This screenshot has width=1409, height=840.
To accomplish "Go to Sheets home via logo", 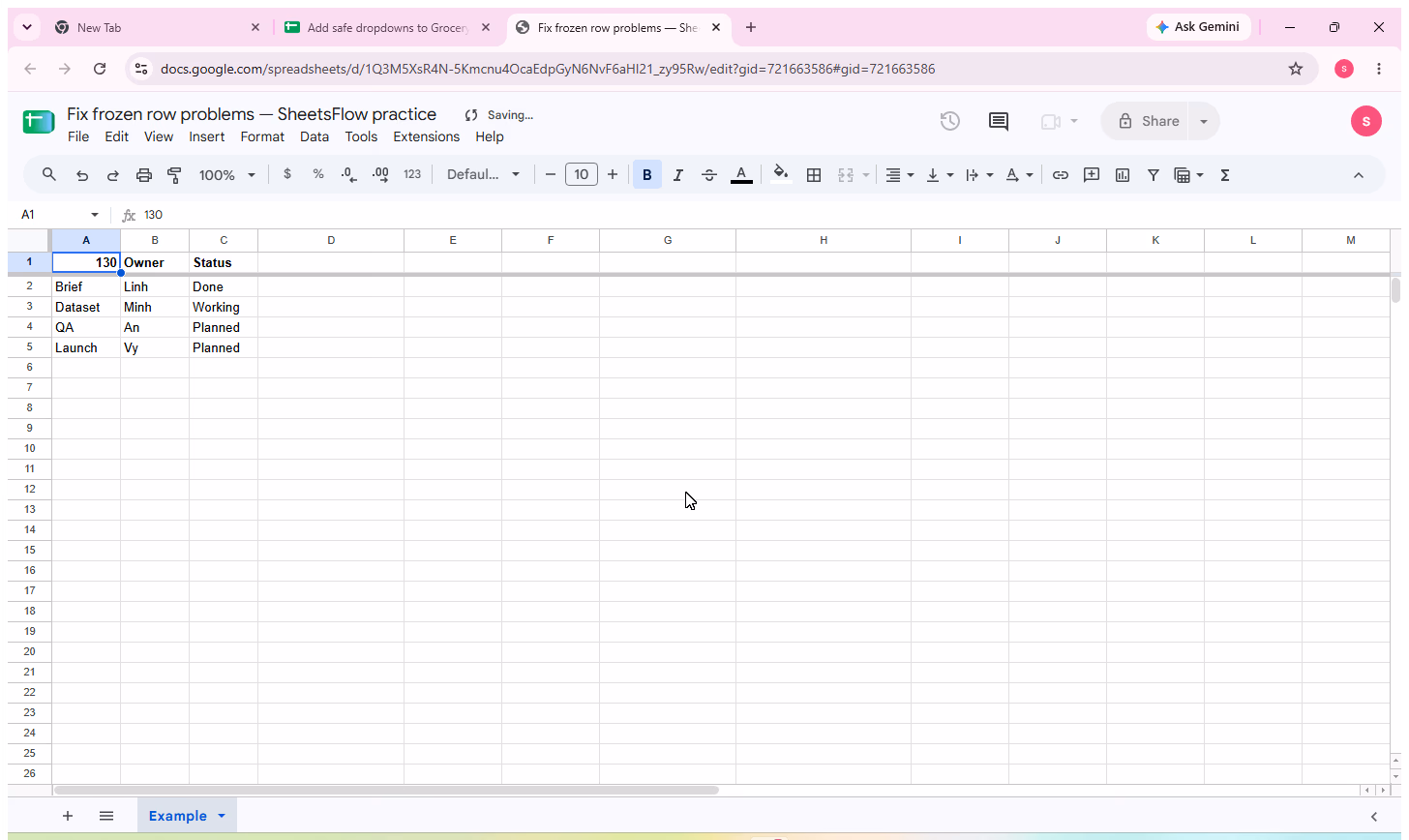I will coord(39,122).
